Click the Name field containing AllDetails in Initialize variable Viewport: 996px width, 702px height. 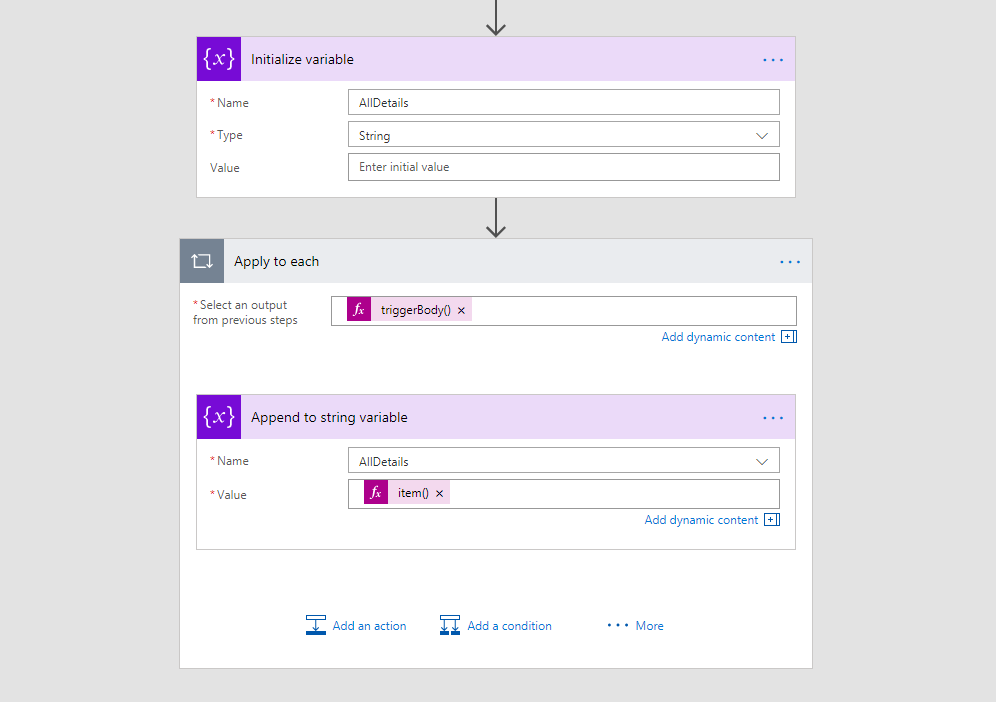click(x=563, y=103)
